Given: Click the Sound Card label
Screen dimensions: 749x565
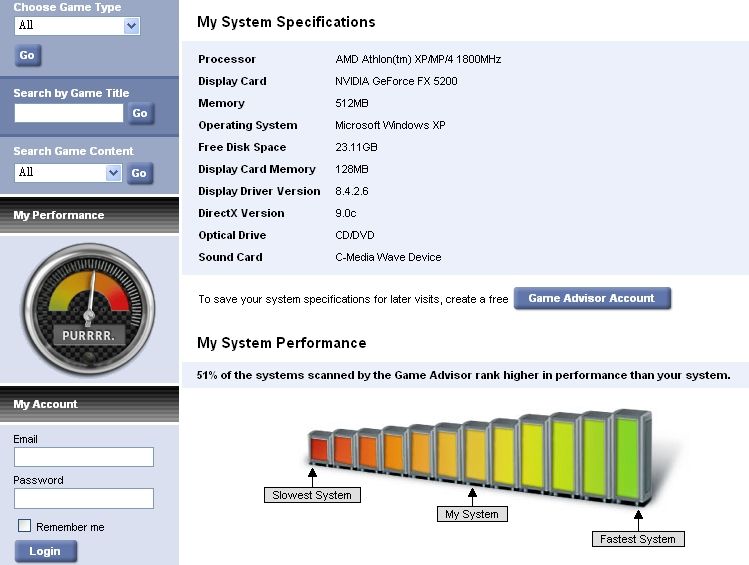Looking at the screenshot, I should (x=230, y=257).
